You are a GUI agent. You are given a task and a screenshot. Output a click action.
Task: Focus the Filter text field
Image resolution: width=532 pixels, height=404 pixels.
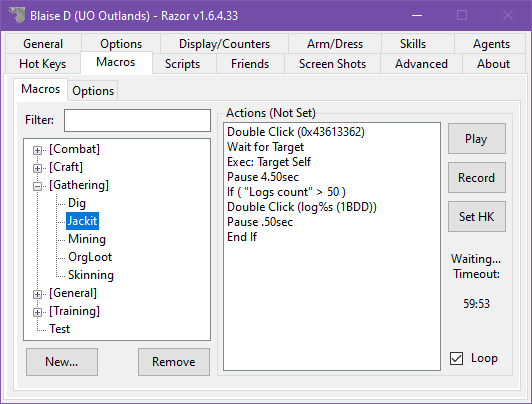pyautogui.click(x=137, y=120)
